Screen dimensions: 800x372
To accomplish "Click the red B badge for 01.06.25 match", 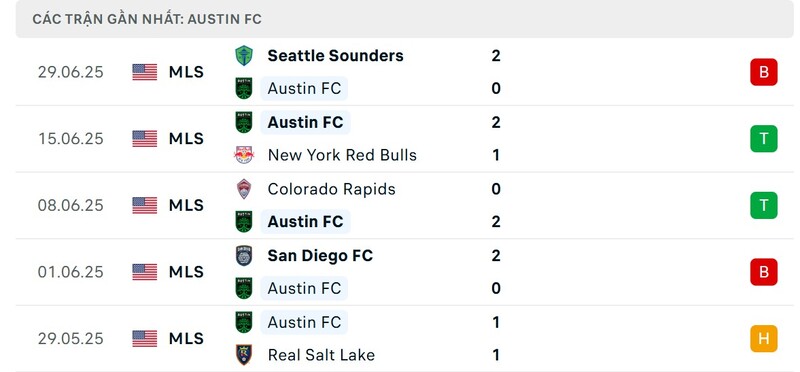I will 764,272.
